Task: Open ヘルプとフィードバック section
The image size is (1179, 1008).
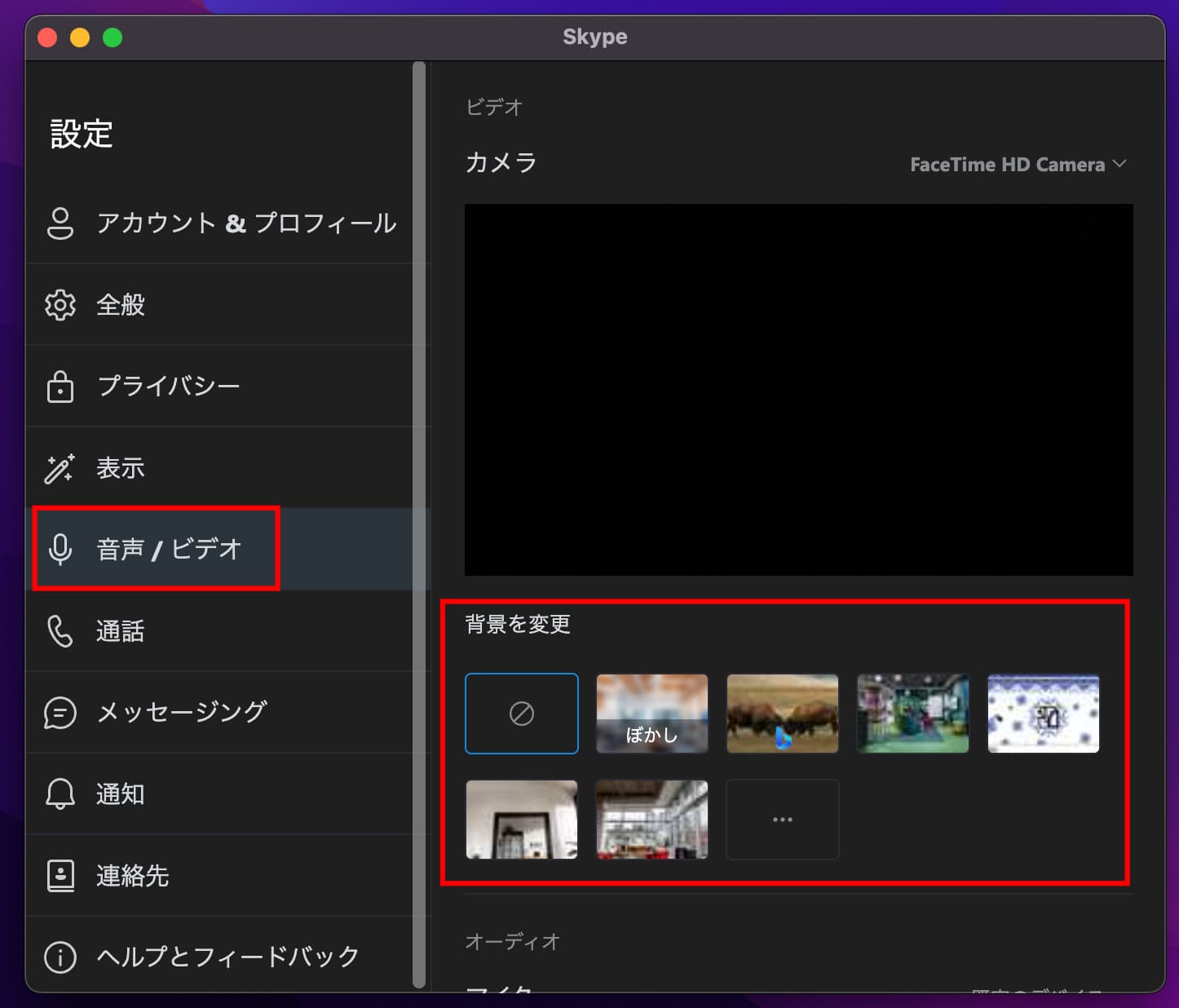Action: (219, 957)
